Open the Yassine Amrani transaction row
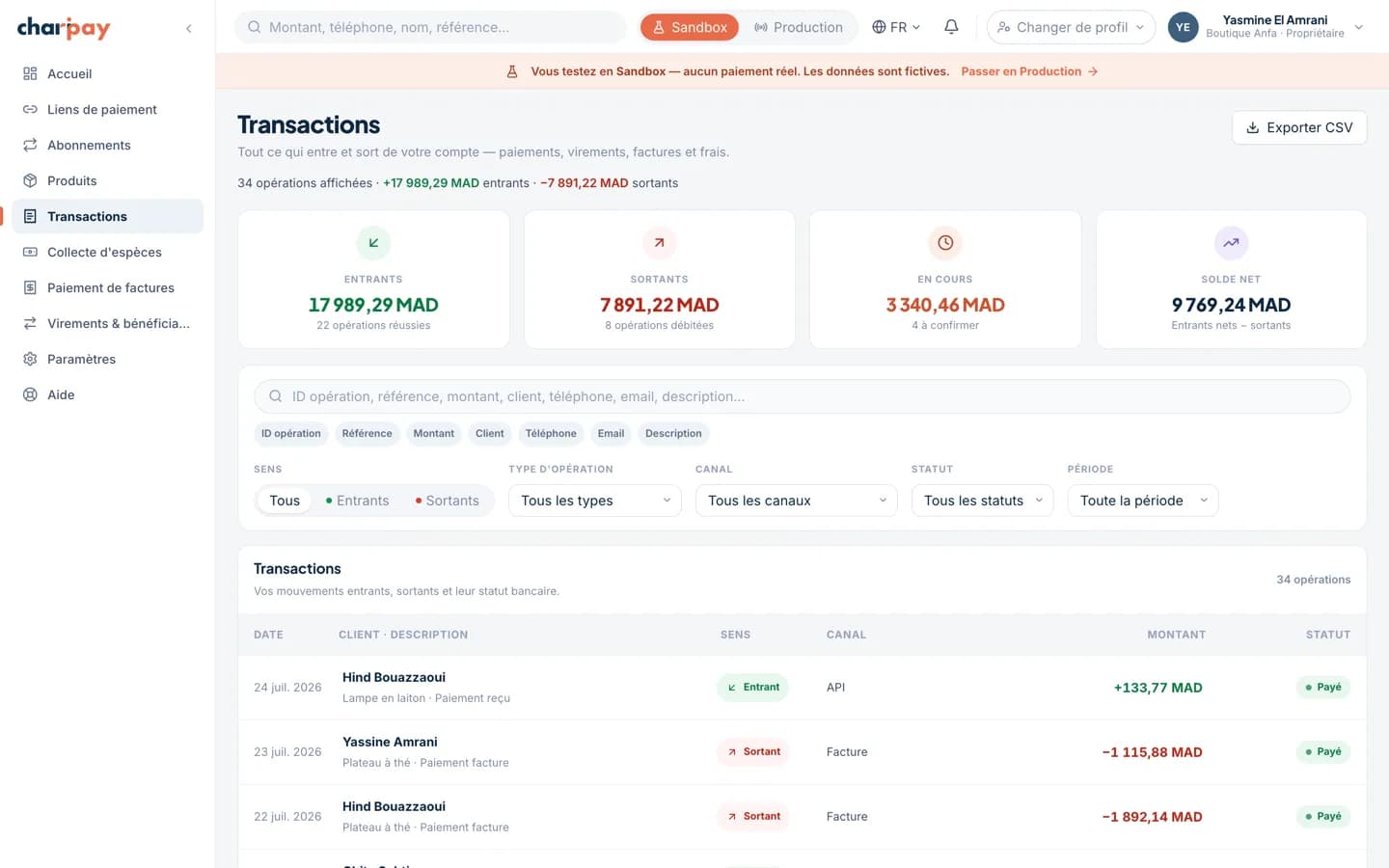The image size is (1389, 868). tap(803, 752)
